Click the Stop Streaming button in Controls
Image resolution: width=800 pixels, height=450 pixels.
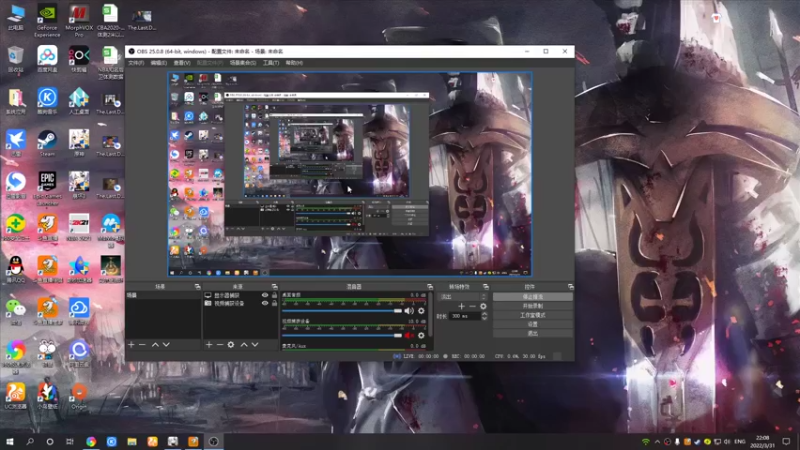(x=533, y=296)
